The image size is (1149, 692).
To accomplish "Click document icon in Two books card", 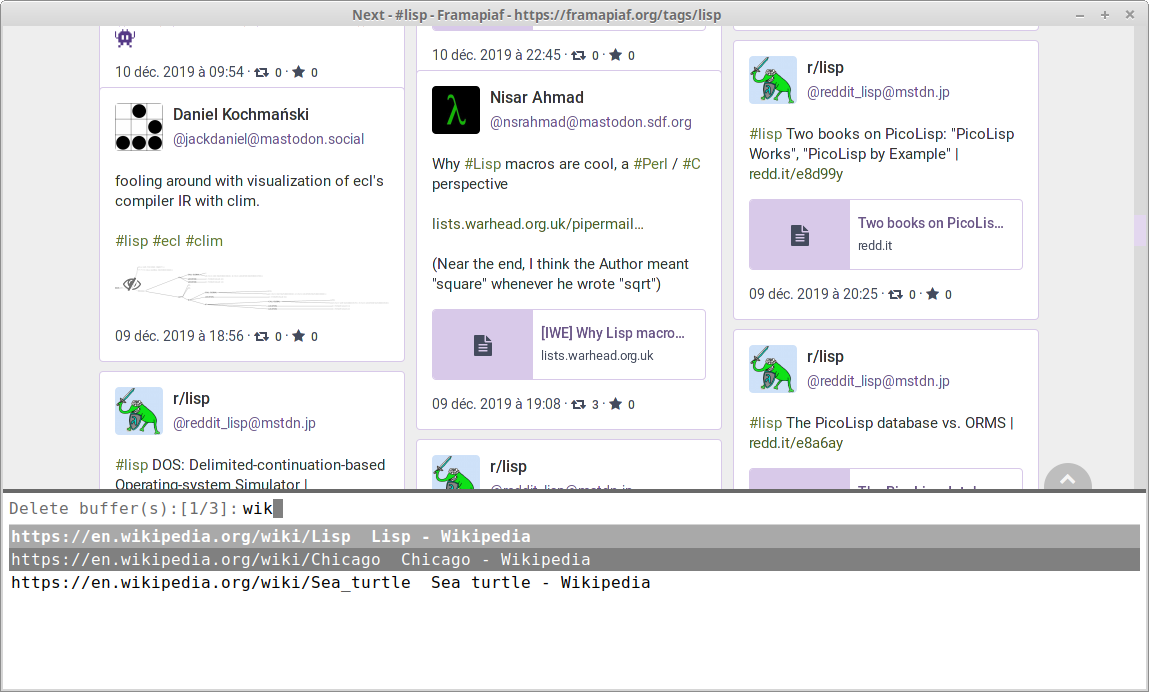I will tap(800, 235).
